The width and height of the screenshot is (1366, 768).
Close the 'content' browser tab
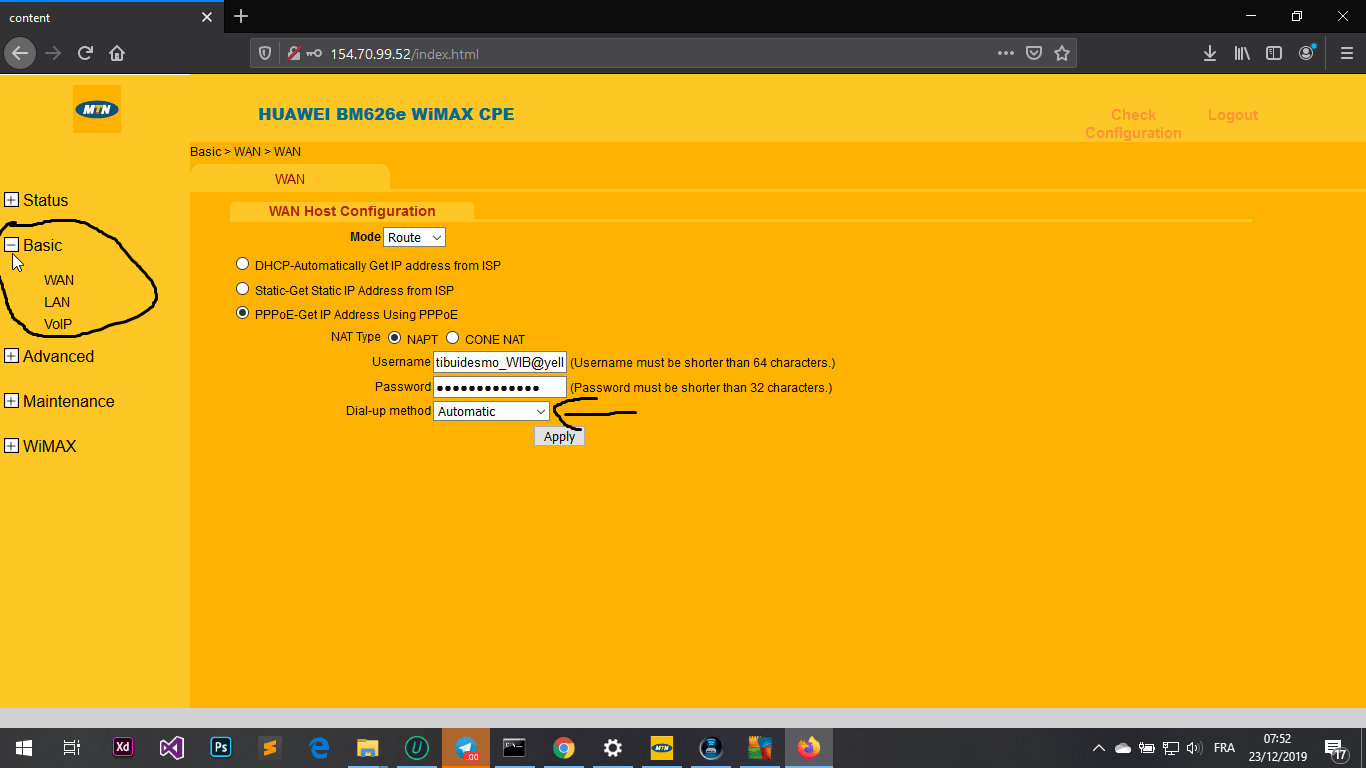(207, 17)
